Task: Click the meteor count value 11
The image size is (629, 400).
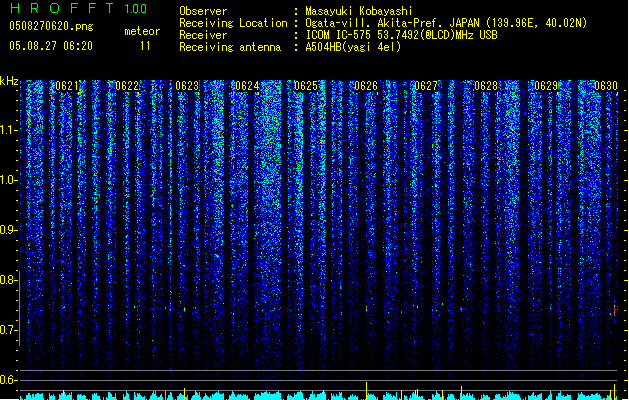Action: [x=145, y=46]
